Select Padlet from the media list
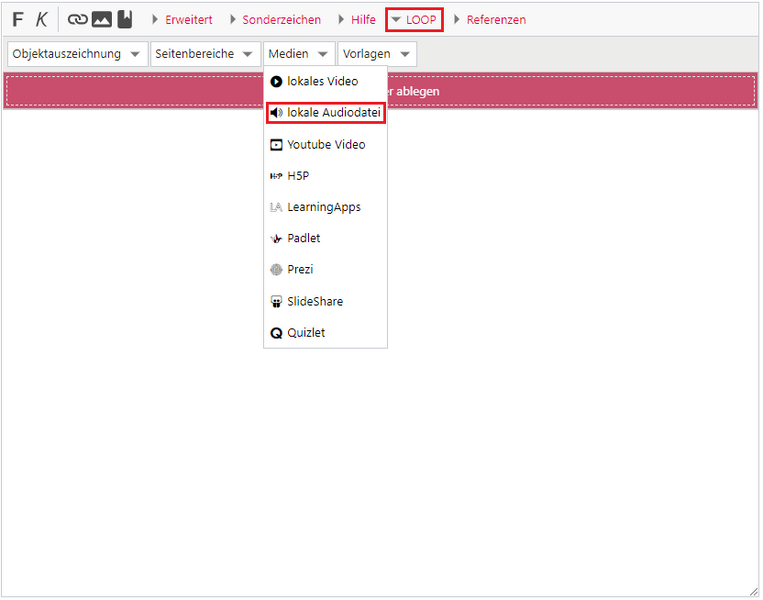 pyautogui.click(x=325, y=238)
